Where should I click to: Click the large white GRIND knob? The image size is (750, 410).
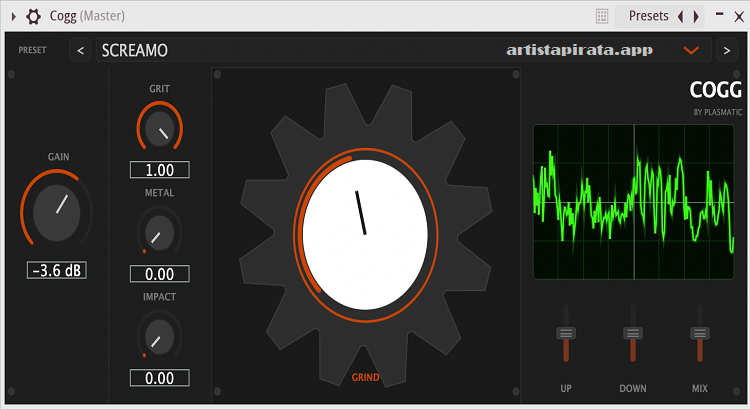(x=365, y=234)
